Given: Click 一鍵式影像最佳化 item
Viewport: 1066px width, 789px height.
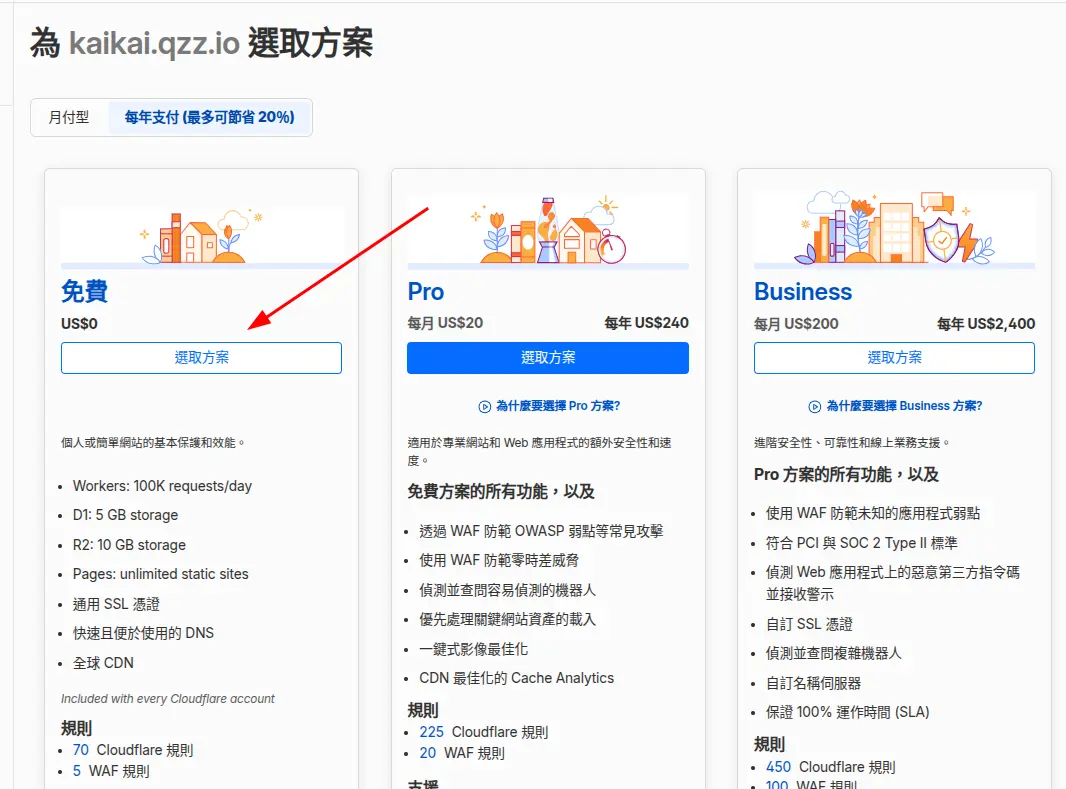Looking at the screenshot, I should 473,649.
